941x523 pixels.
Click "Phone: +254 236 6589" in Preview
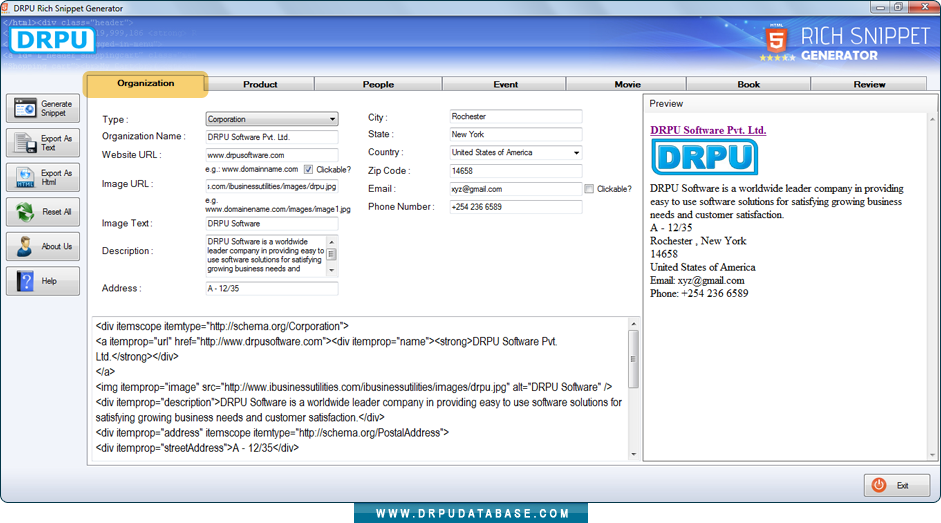(699, 294)
